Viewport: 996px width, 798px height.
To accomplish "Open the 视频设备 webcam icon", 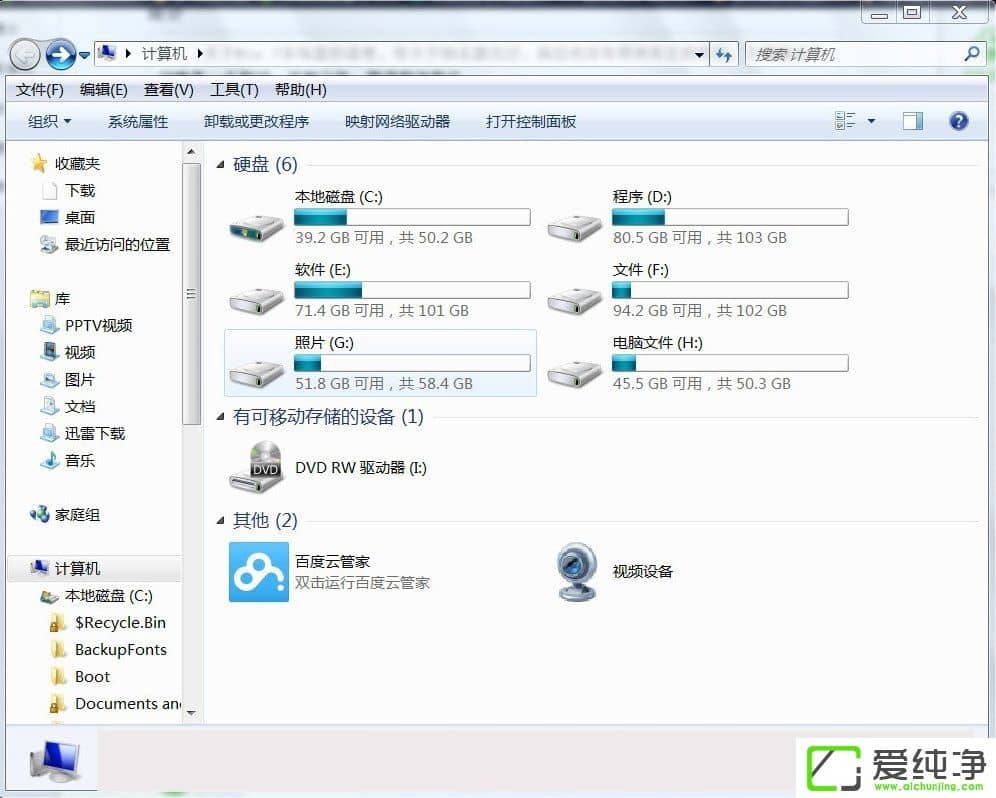I will (x=576, y=572).
